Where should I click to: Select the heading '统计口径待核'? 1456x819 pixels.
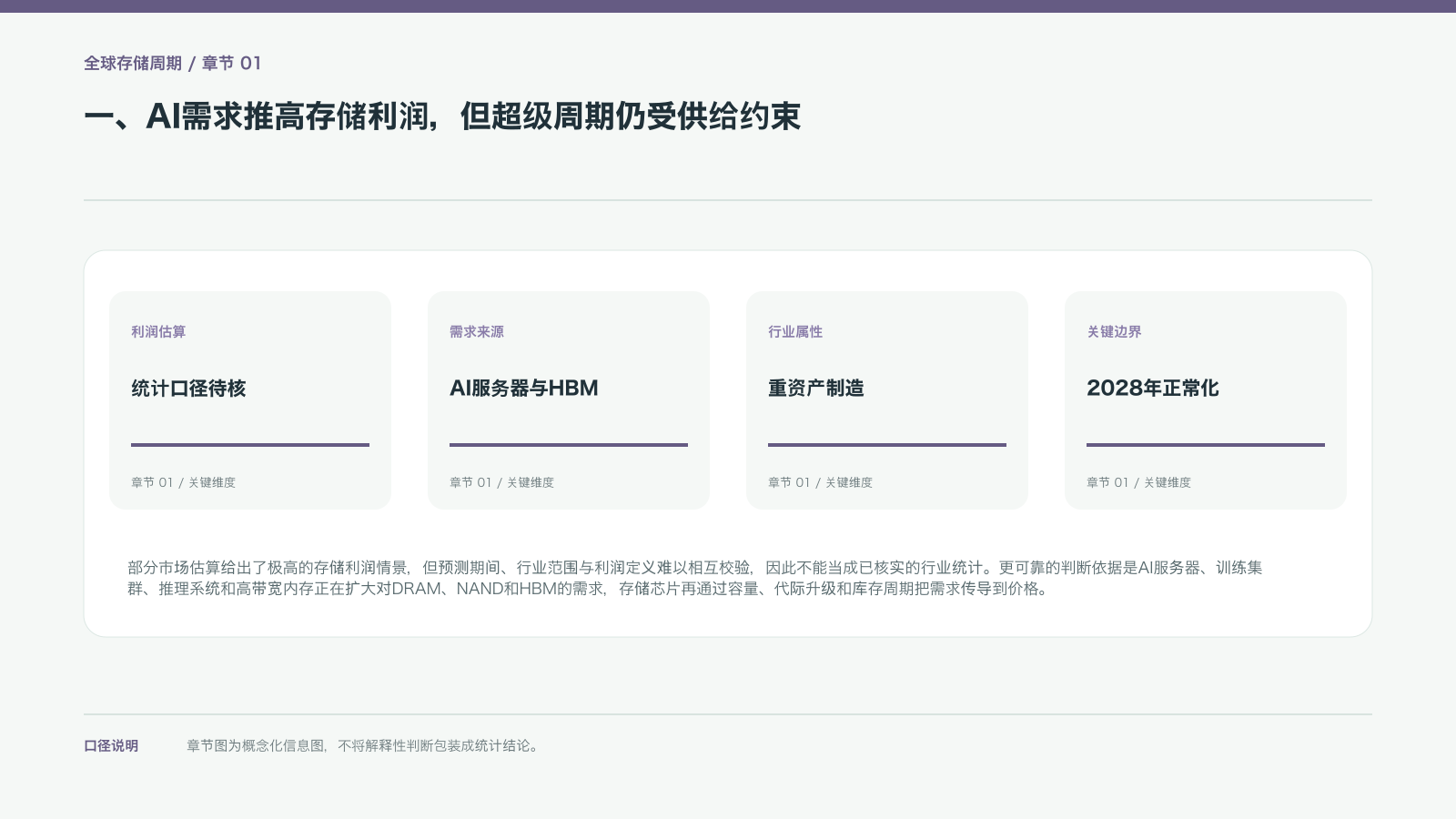pos(188,388)
